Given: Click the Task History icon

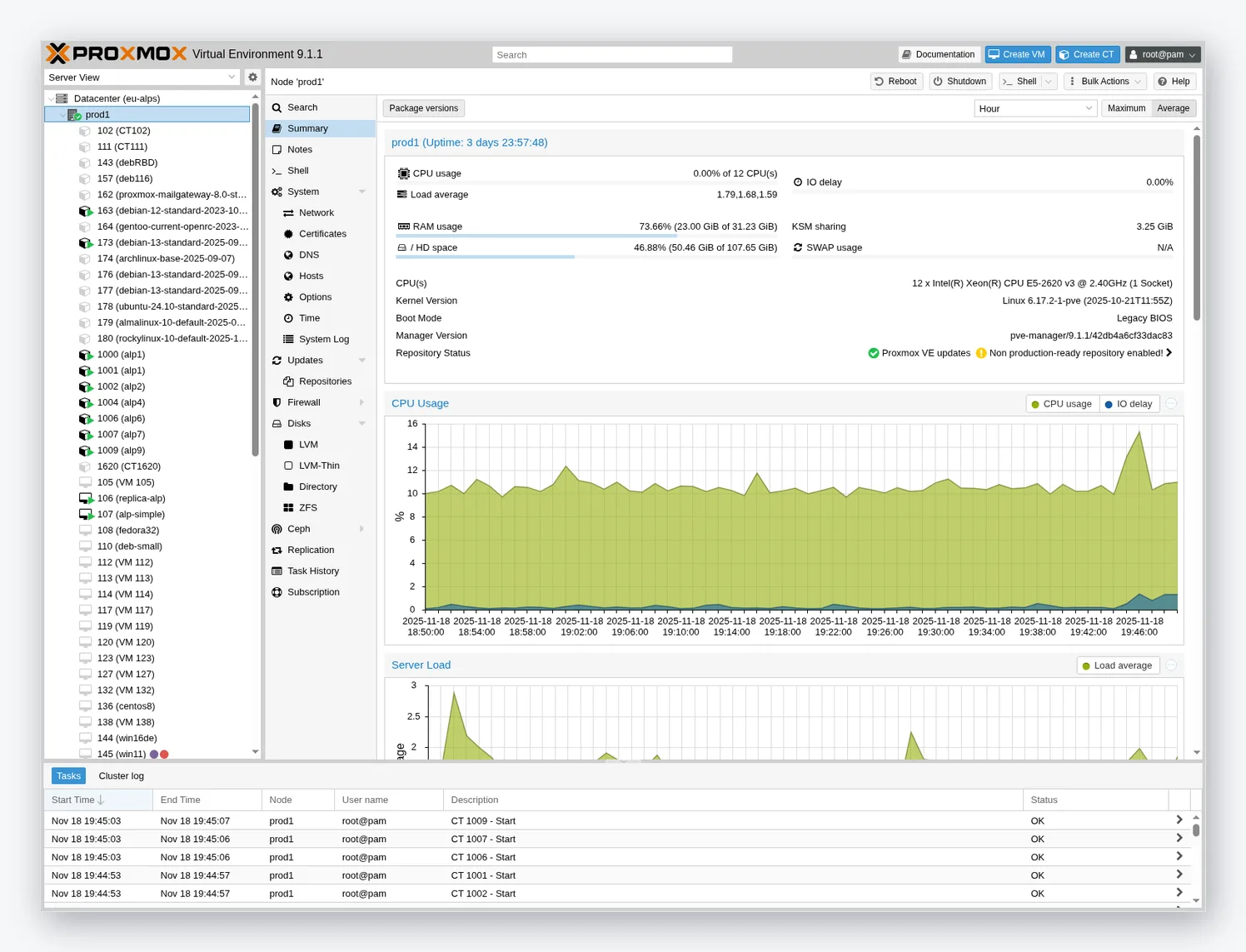Looking at the screenshot, I should point(277,571).
